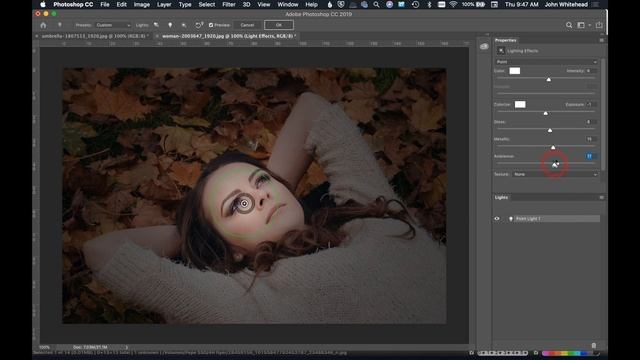Click the on-canvas light center handle
The width and height of the screenshot is (640, 360).
coord(244,203)
